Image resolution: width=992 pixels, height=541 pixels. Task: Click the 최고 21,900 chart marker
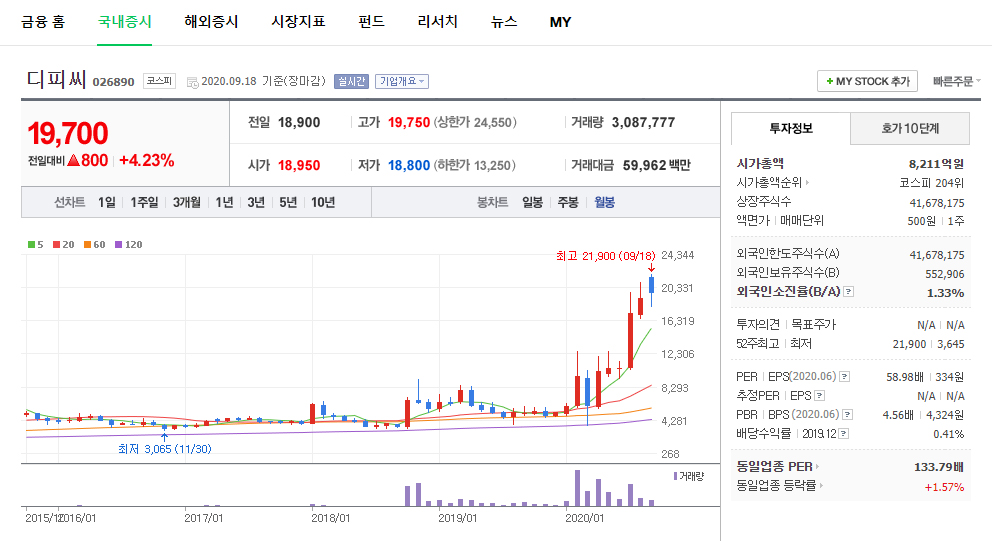(605, 256)
